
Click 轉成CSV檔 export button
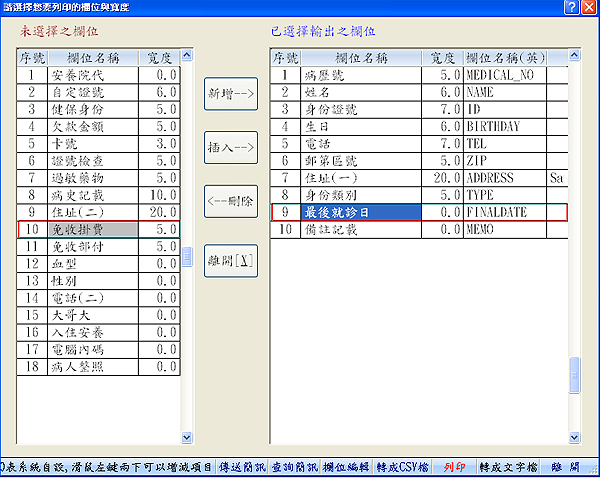pyautogui.click(x=404, y=467)
